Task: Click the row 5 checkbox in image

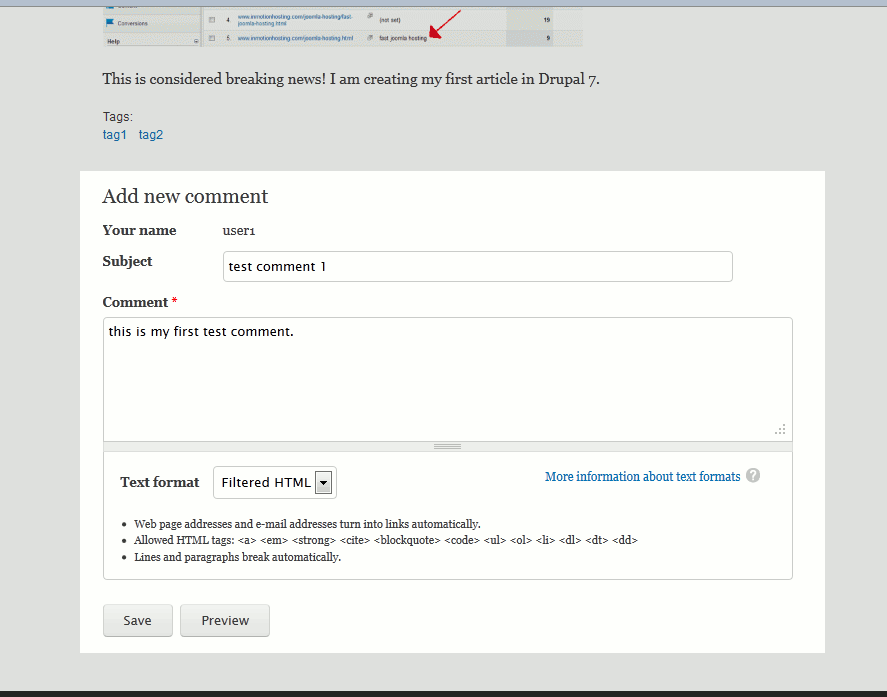Action: click(212, 38)
